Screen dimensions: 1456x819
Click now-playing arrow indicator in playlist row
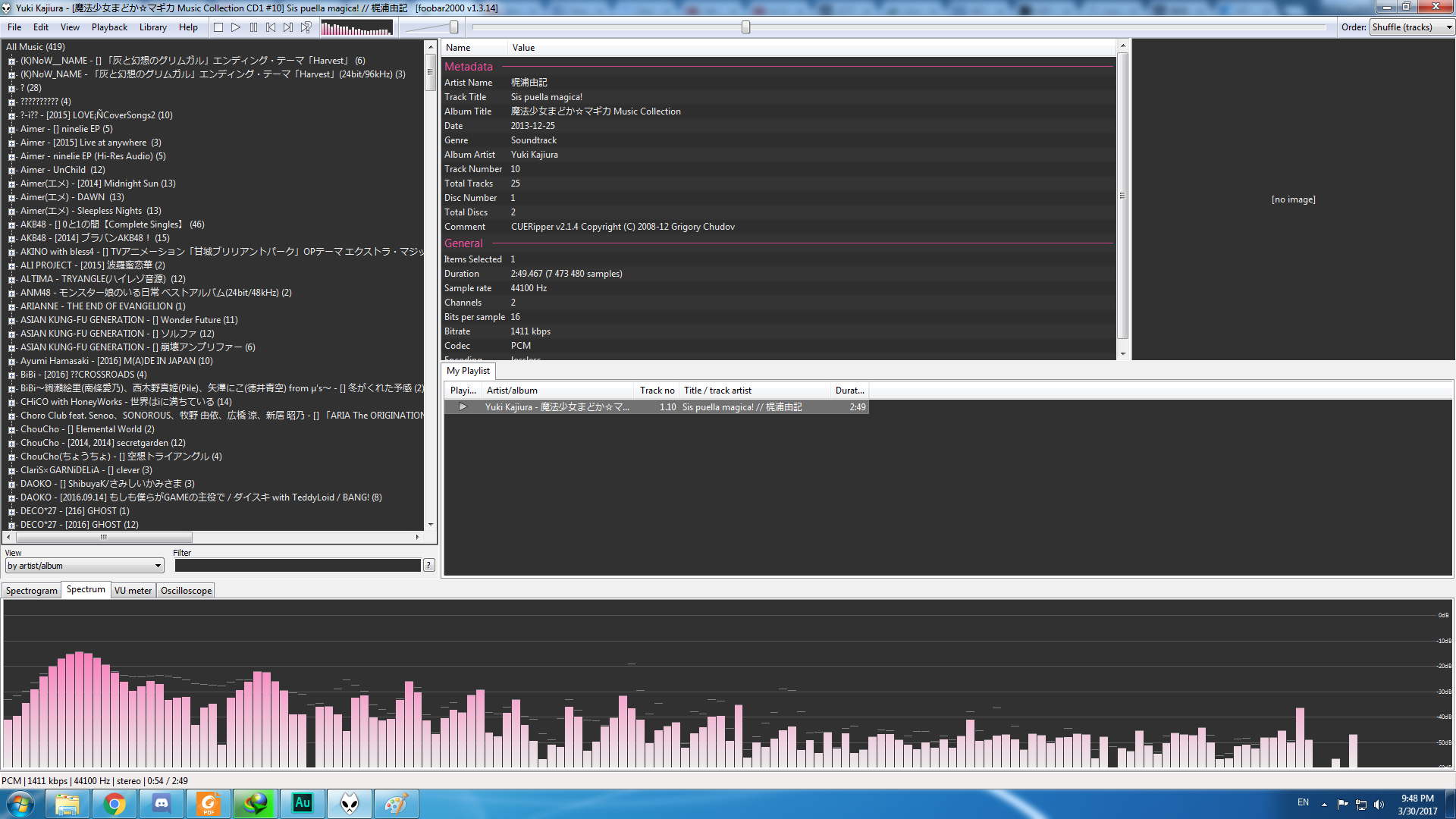point(463,407)
